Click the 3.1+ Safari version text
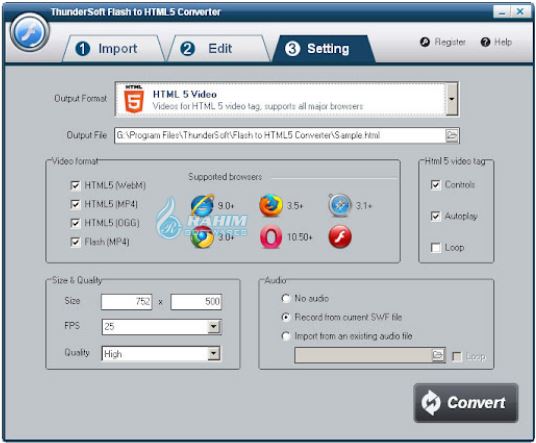 click(x=364, y=205)
